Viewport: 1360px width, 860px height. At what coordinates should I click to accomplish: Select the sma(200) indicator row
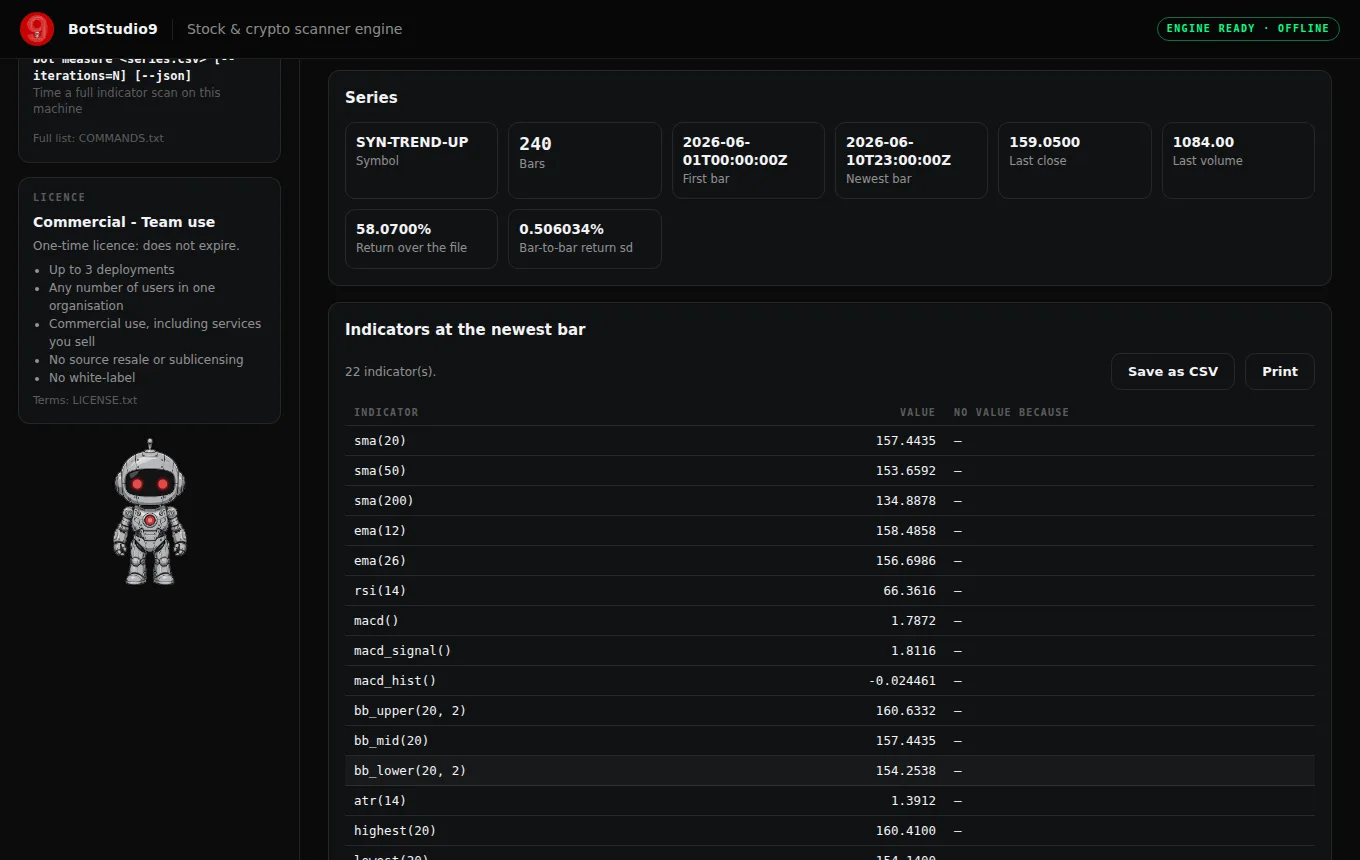830,501
